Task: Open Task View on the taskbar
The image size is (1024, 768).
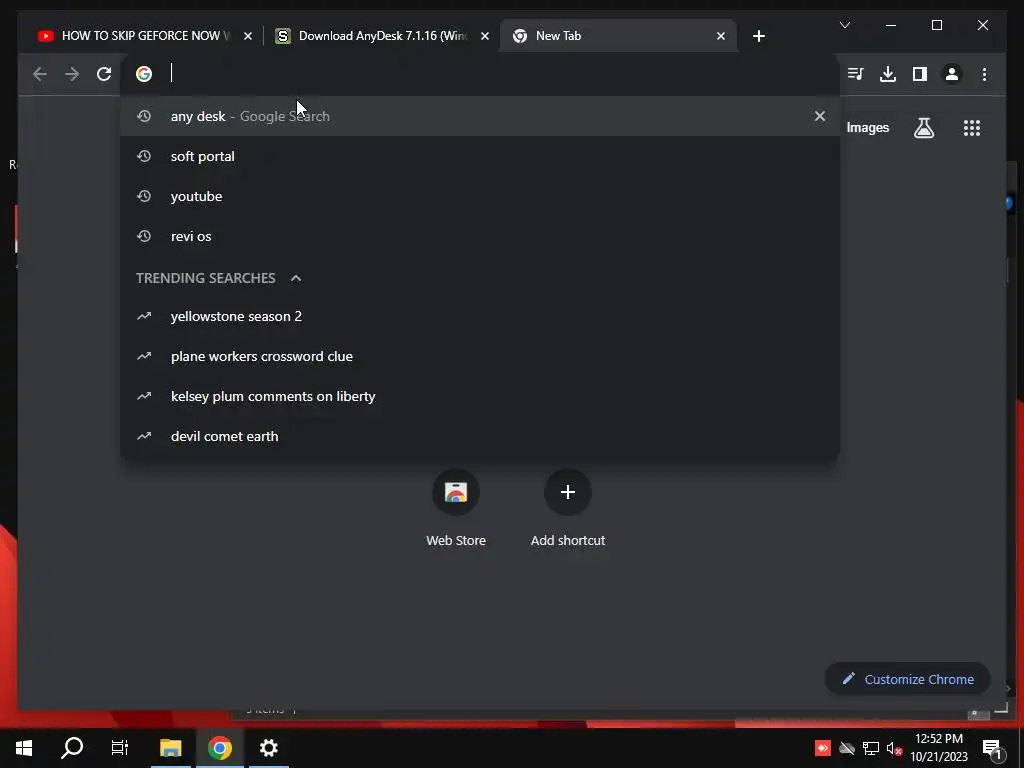Action: 120,748
